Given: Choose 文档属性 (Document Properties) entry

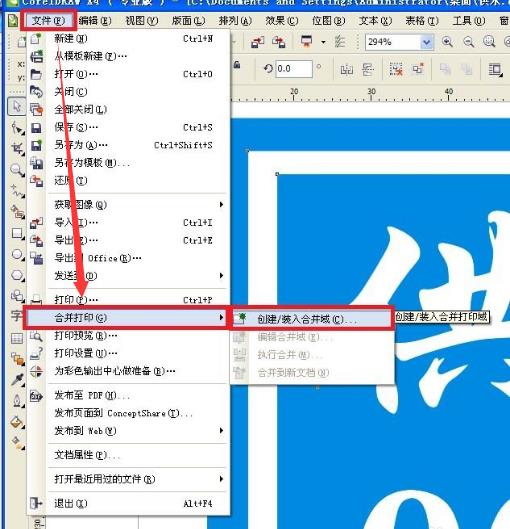Looking at the screenshot, I should pyautogui.click(x=128, y=455).
